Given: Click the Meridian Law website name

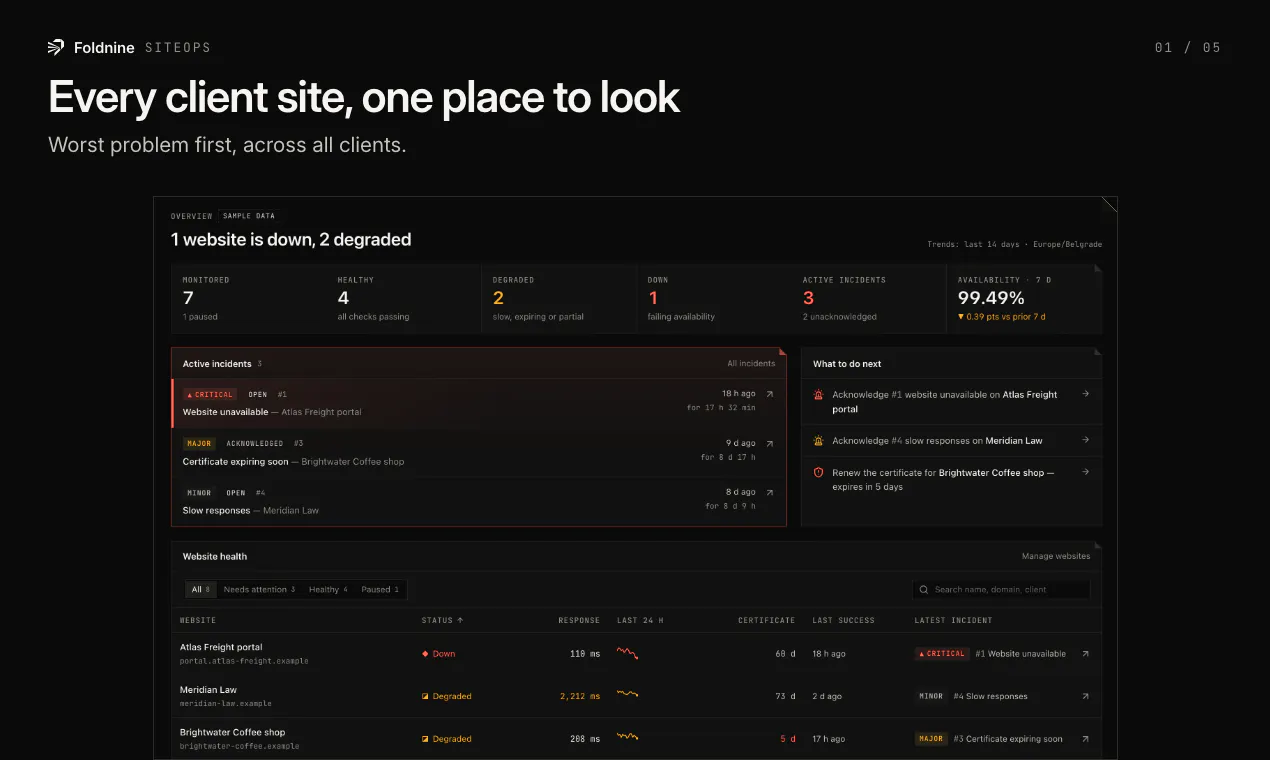Looking at the screenshot, I should pos(208,690).
